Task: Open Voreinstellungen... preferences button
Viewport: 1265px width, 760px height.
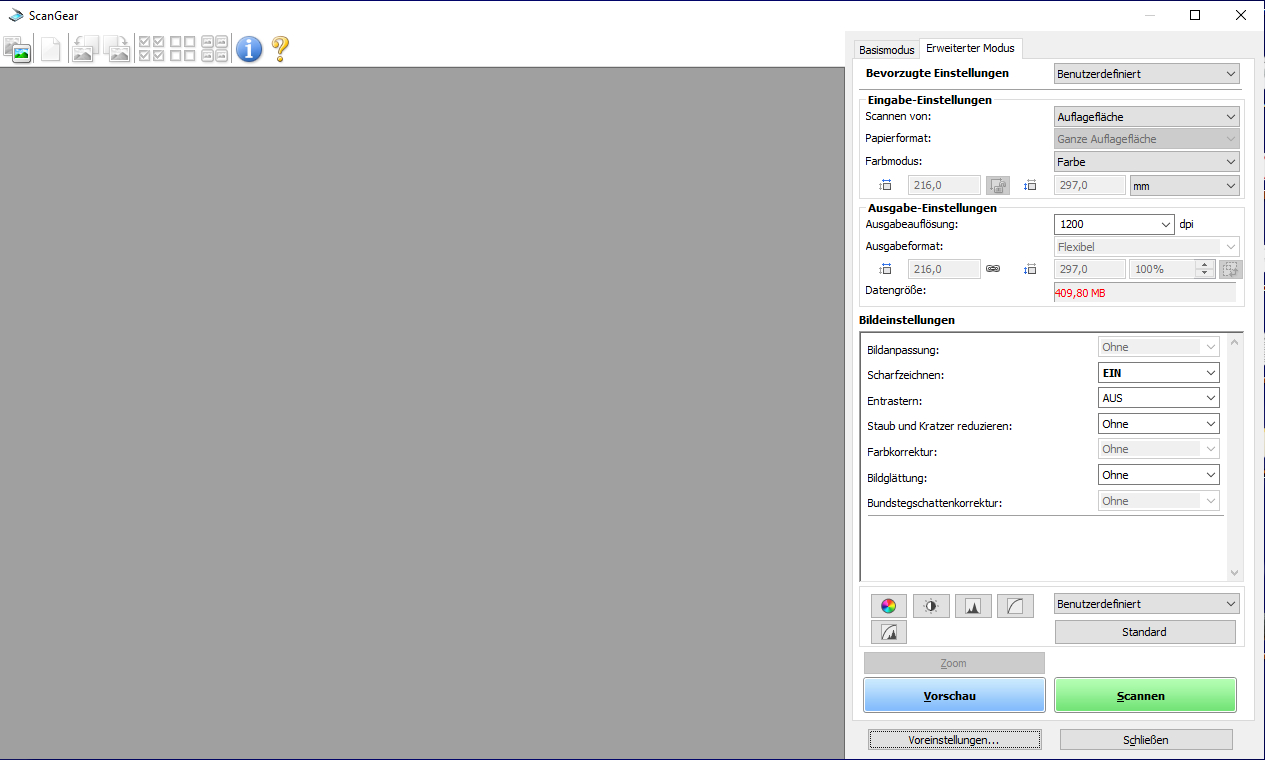Action: [955, 740]
